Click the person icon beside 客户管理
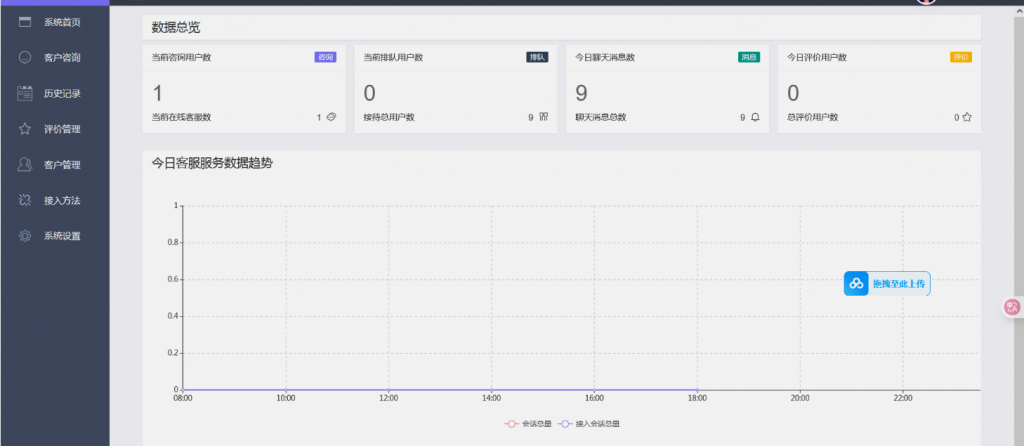 coord(25,165)
